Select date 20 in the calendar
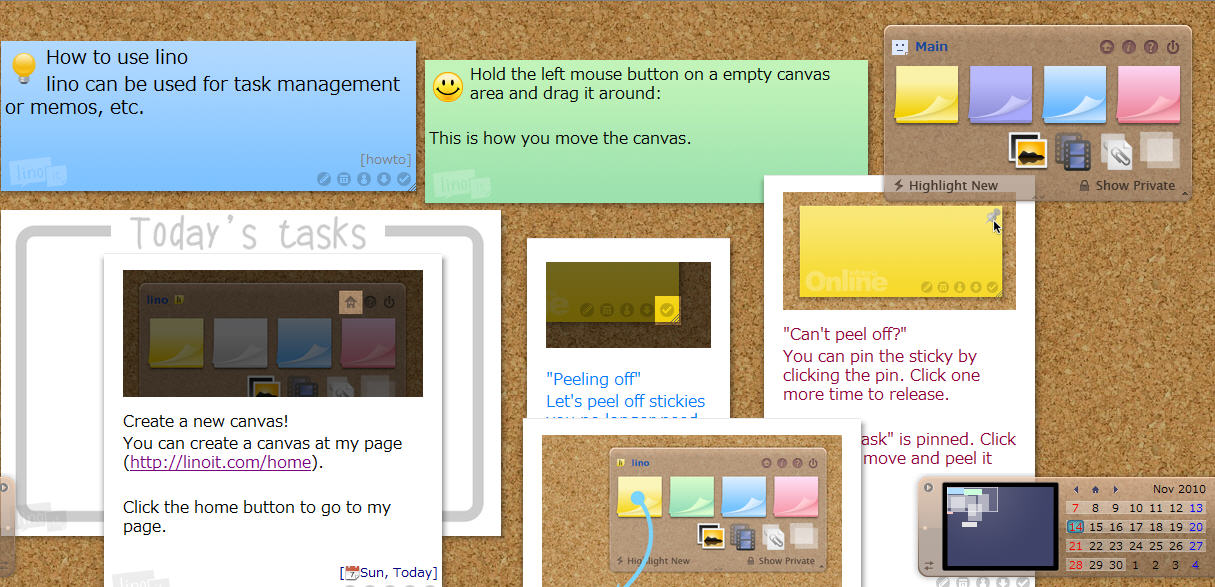This screenshot has width=1215, height=587. click(x=1195, y=527)
